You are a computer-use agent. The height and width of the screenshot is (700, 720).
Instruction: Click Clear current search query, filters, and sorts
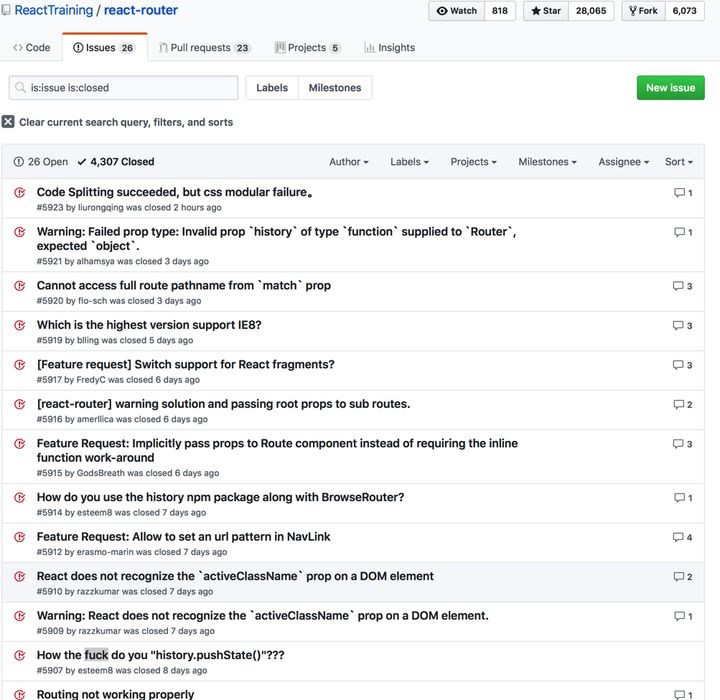tap(126, 122)
